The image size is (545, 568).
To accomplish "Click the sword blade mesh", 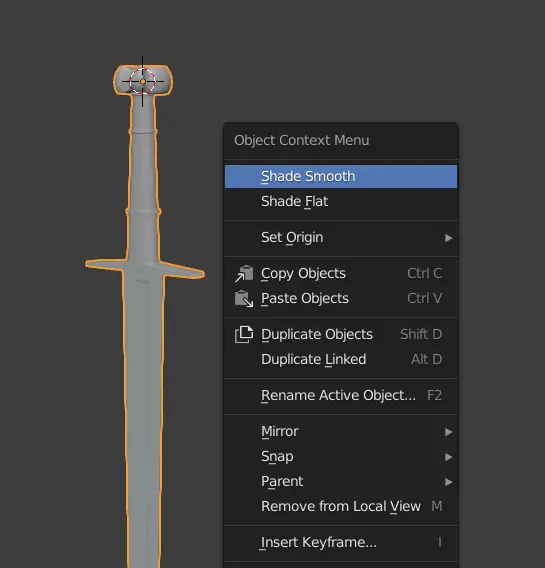I will pos(144,417).
